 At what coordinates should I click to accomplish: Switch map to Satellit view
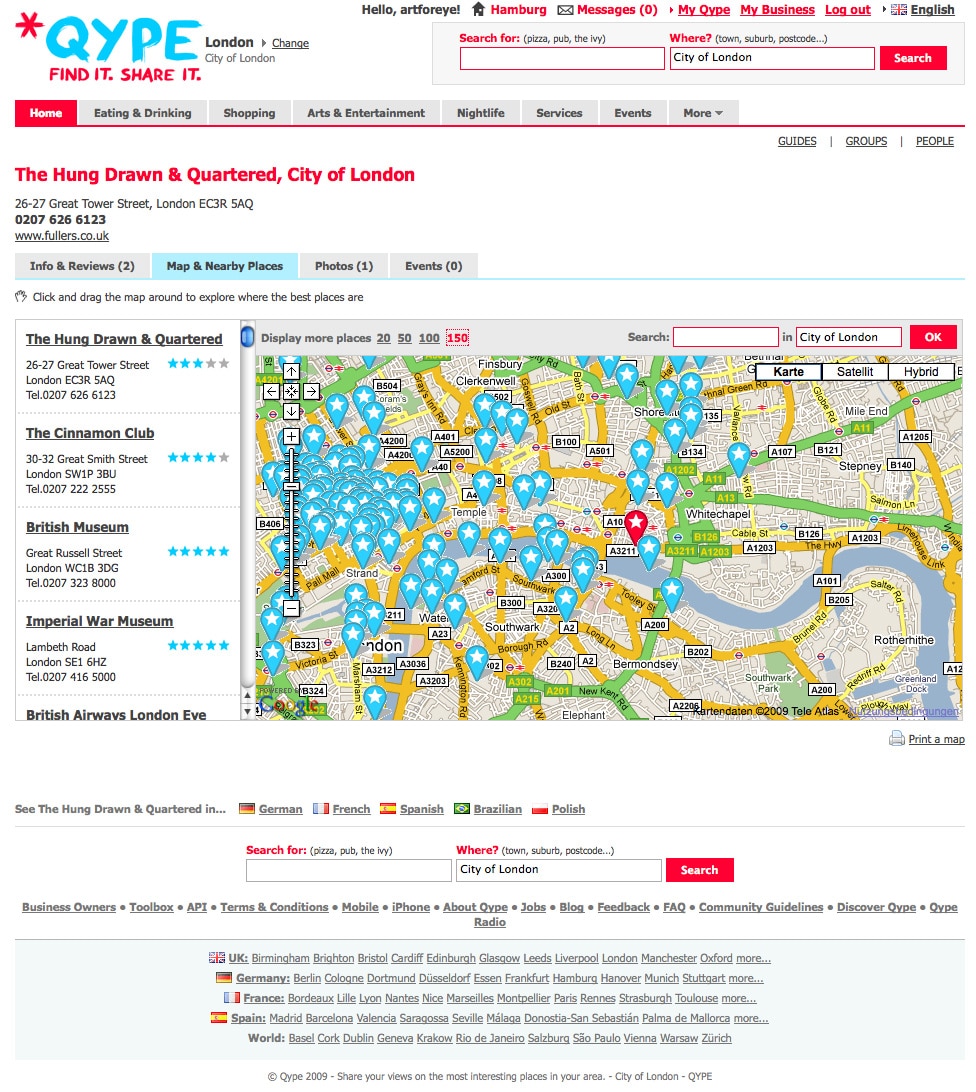tap(854, 372)
